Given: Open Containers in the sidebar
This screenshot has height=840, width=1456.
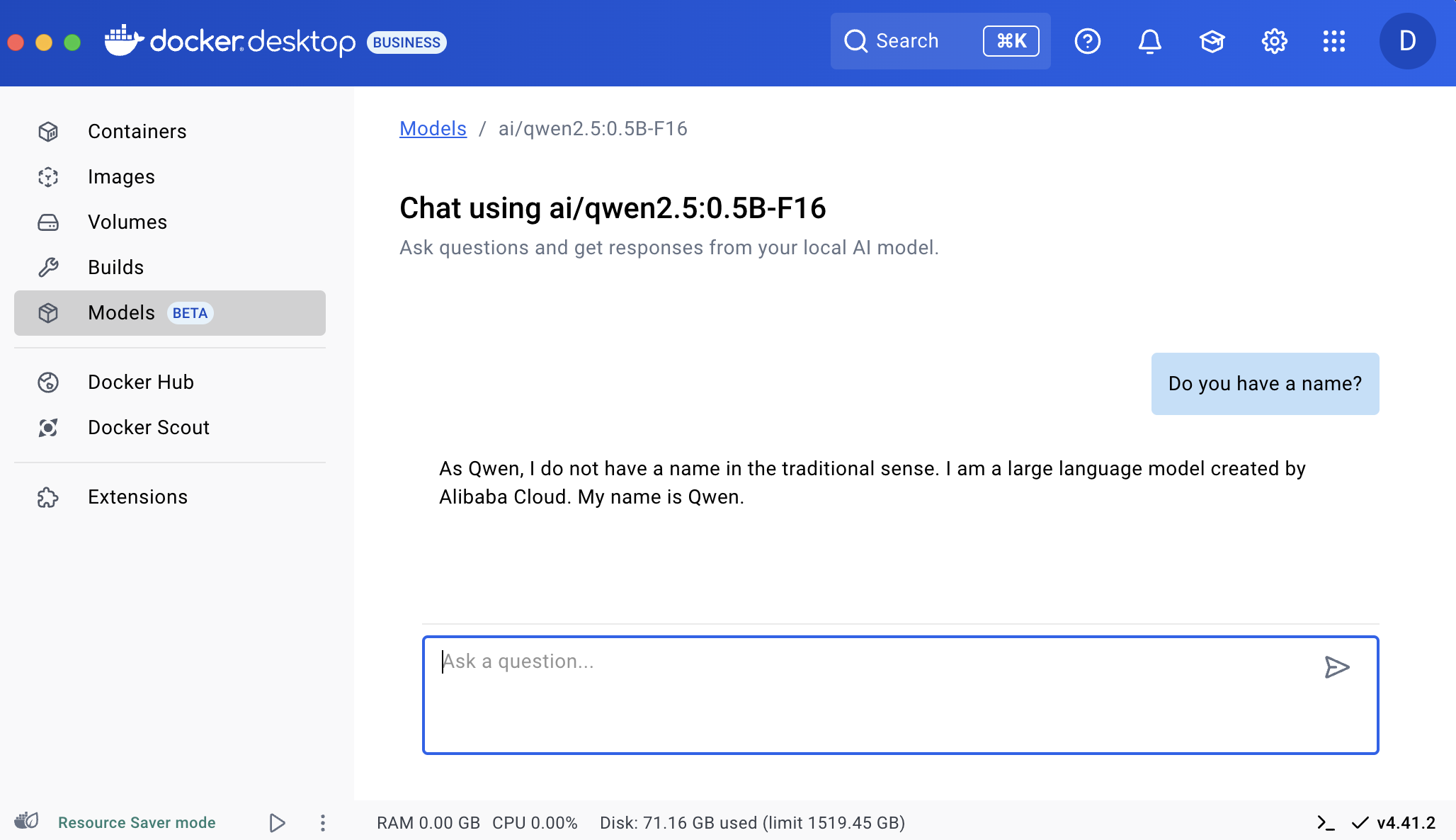Looking at the screenshot, I should (x=137, y=131).
